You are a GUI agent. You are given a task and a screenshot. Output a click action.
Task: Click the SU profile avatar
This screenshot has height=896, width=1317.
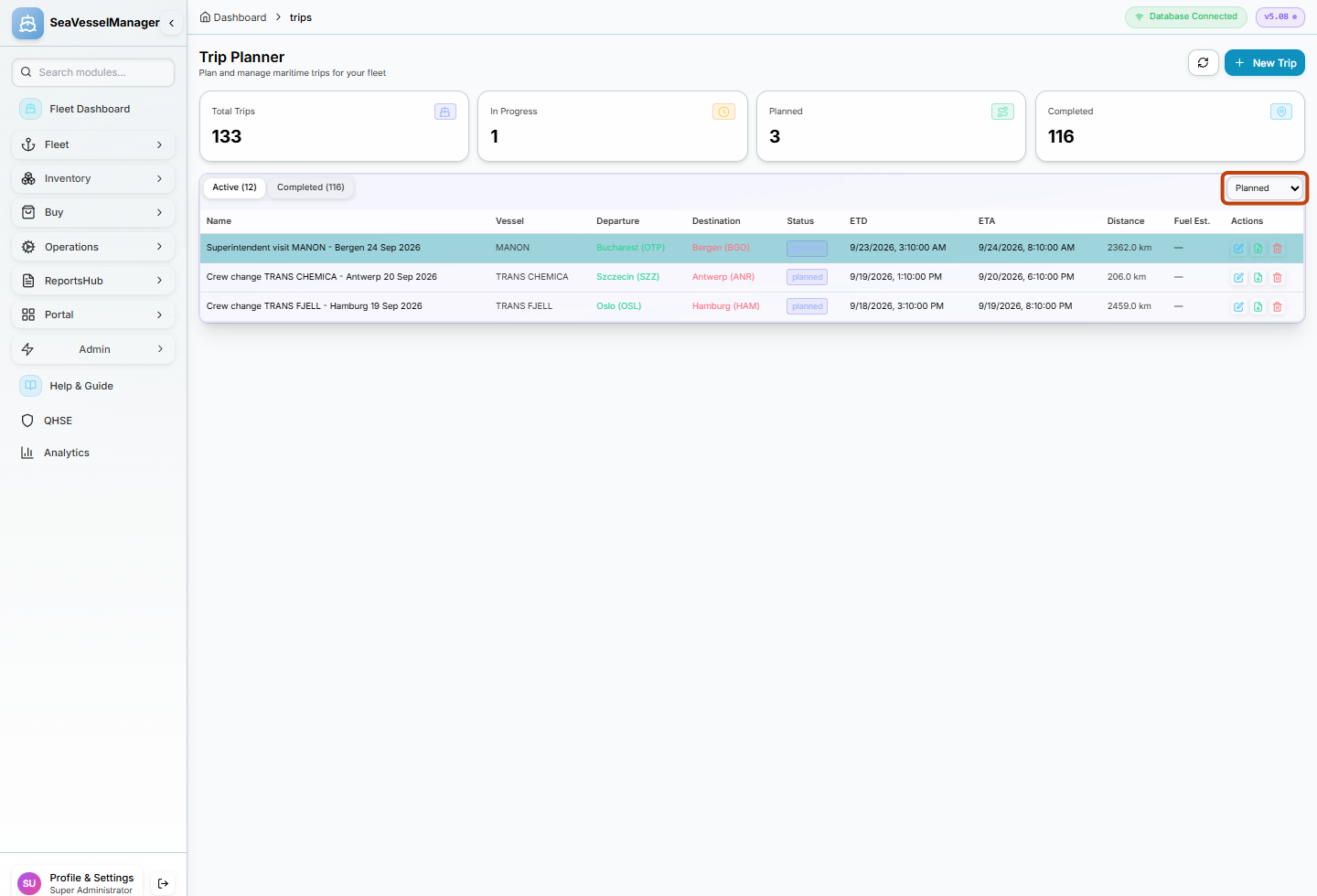click(29, 883)
